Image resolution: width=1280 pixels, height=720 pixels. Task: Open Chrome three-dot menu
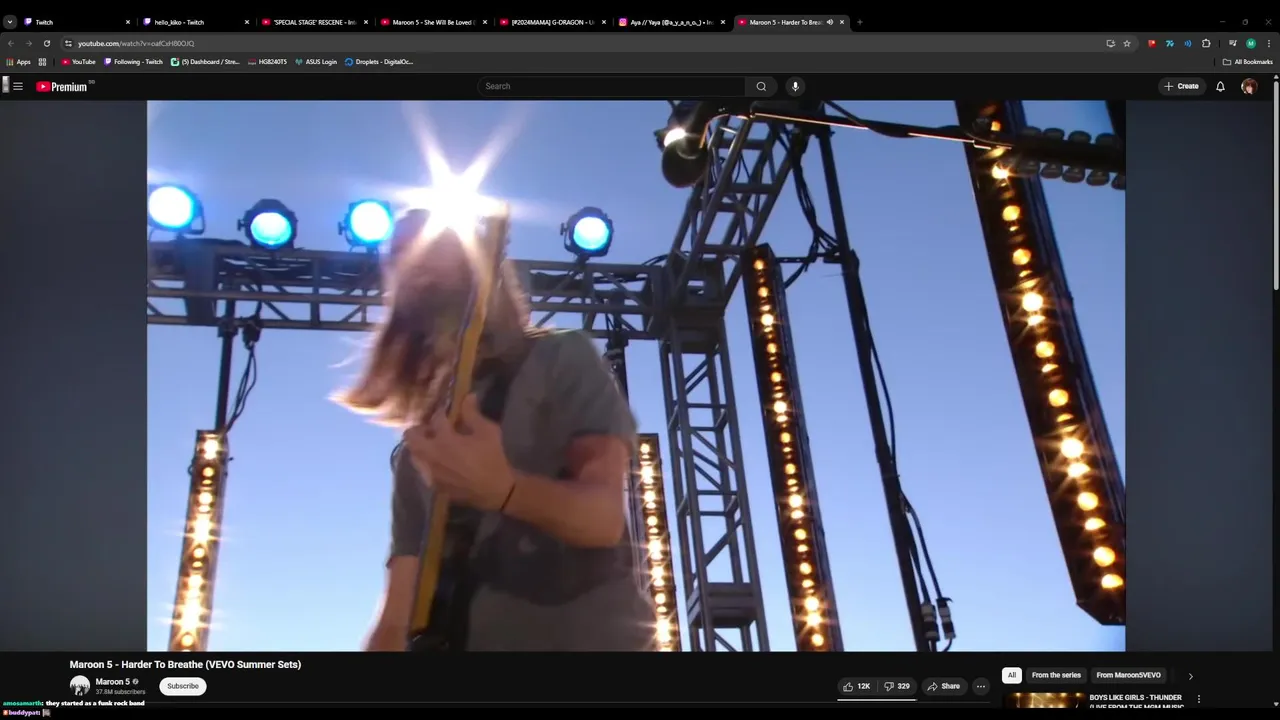click(1269, 43)
